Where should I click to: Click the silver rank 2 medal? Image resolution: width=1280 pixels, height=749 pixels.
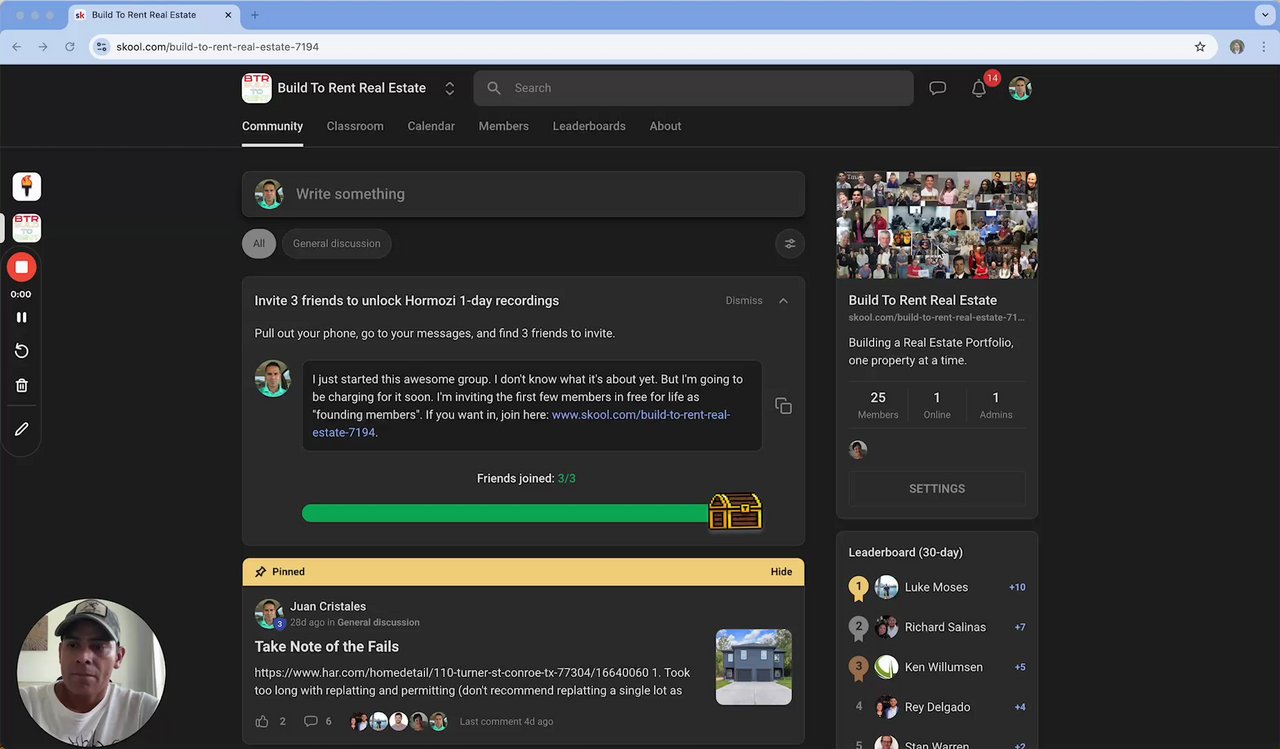[x=858, y=628]
